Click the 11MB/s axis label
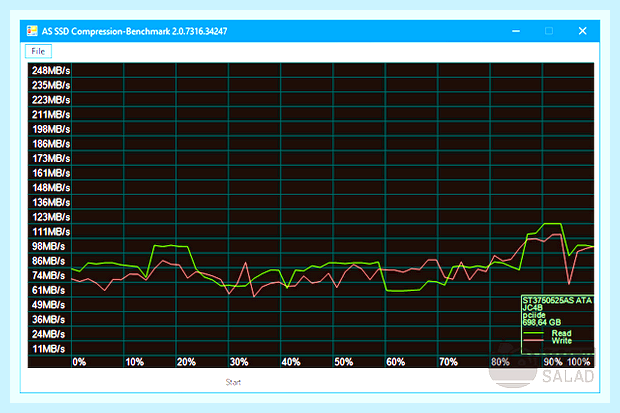 [x=49, y=349]
